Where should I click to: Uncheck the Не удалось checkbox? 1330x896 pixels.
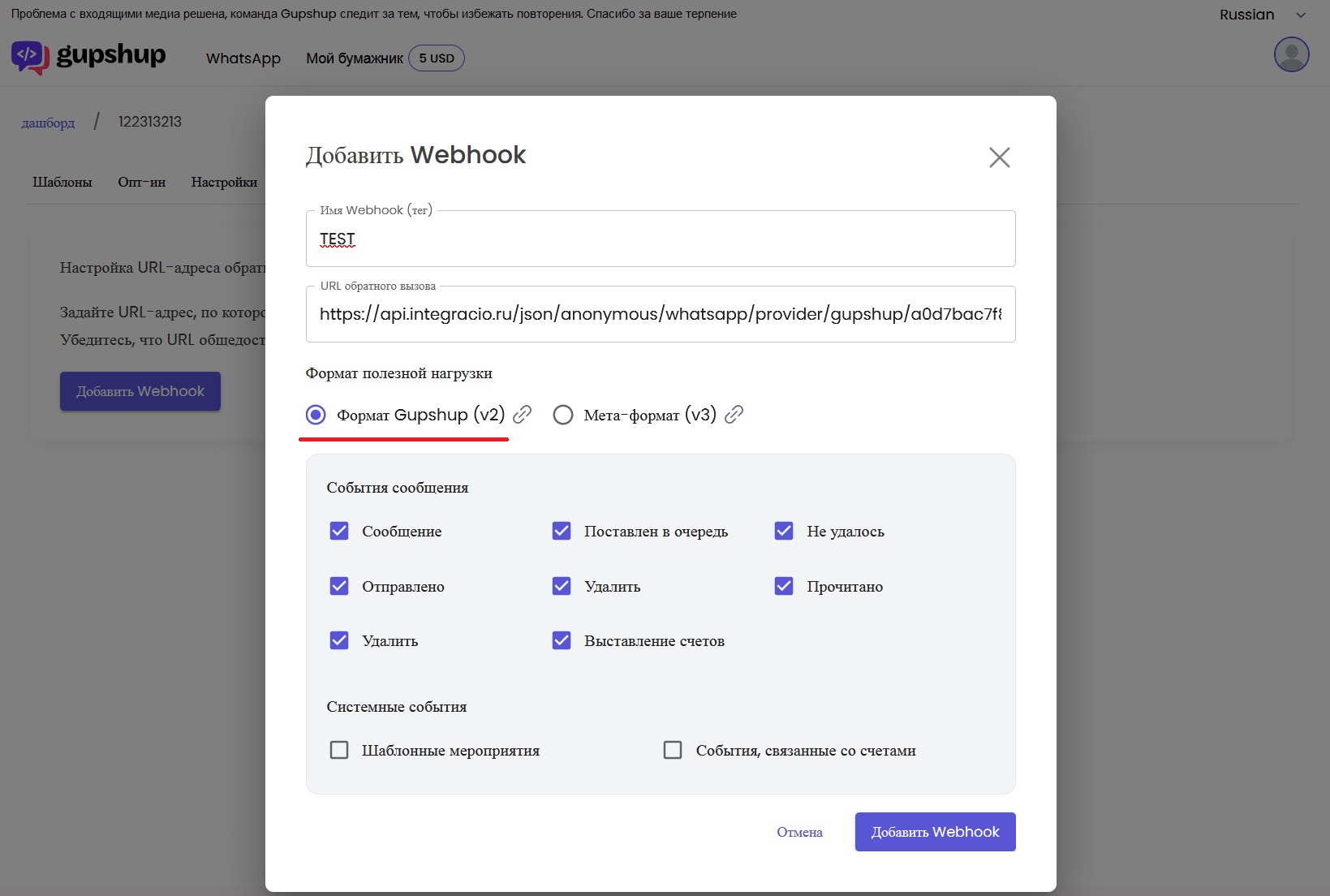(784, 531)
